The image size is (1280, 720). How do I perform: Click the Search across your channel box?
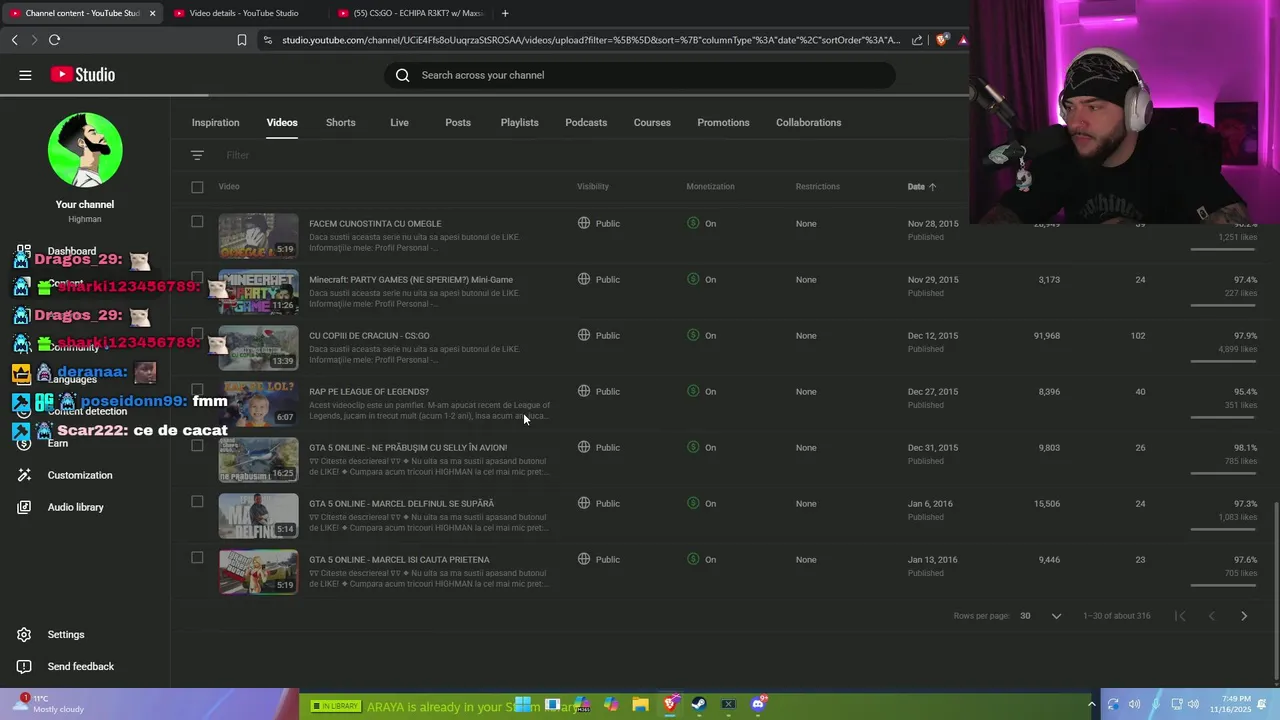(640, 75)
